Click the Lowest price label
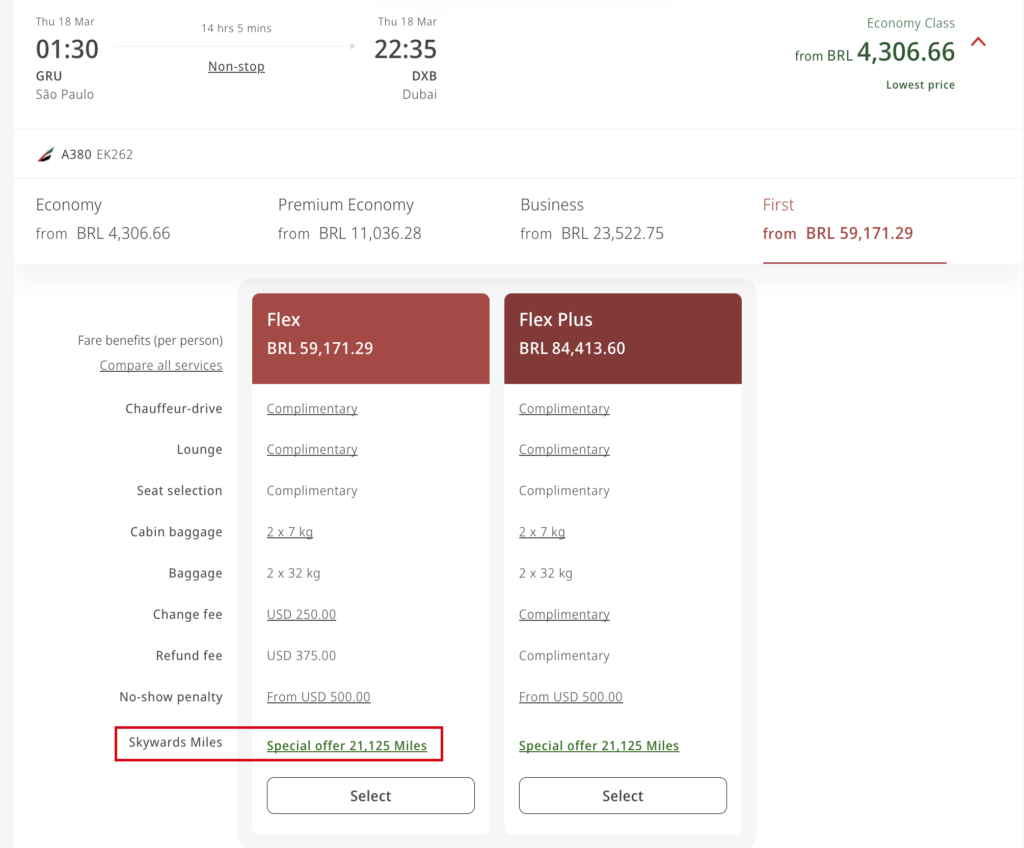 920,85
